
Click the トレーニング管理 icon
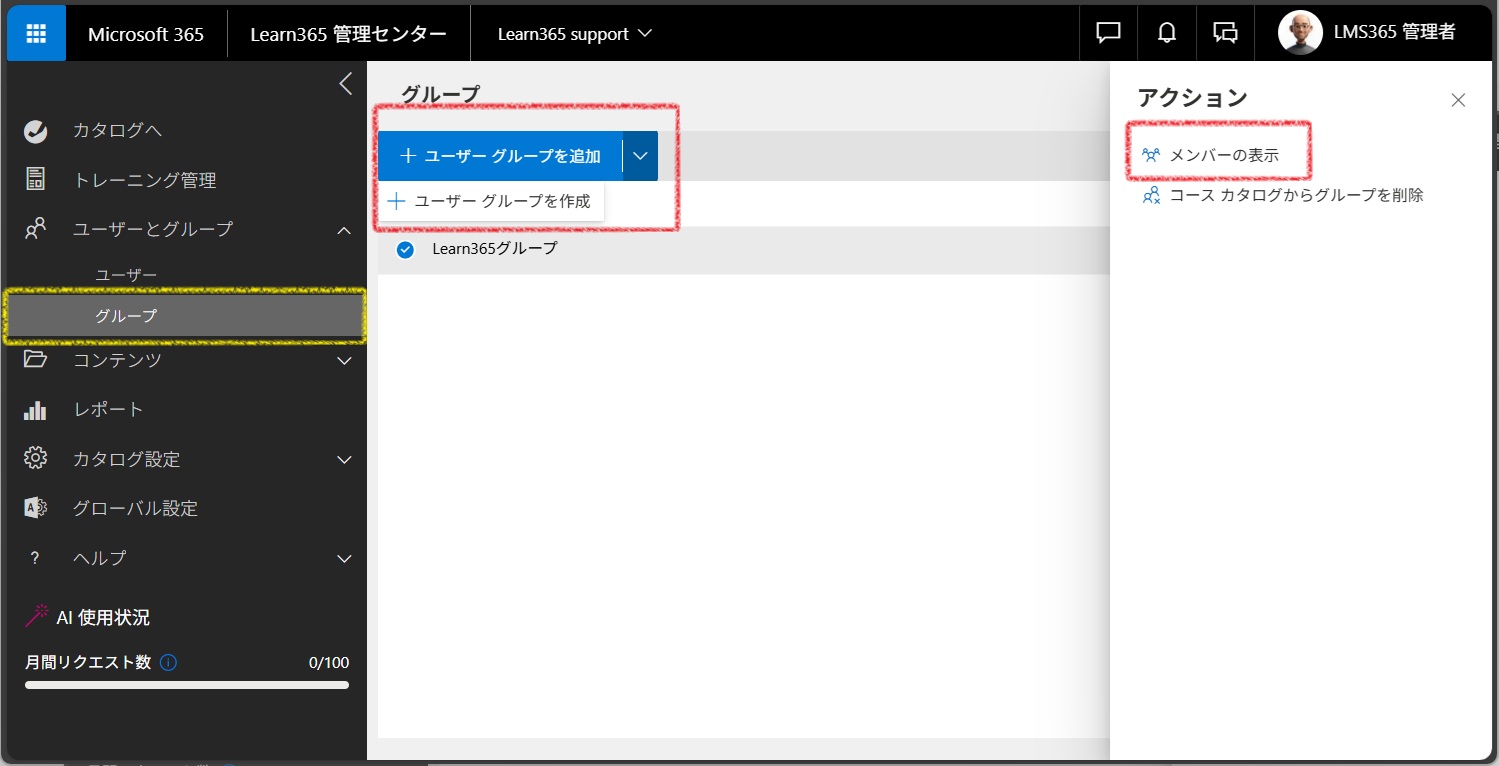pyautogui.click(x=36, y=180)
